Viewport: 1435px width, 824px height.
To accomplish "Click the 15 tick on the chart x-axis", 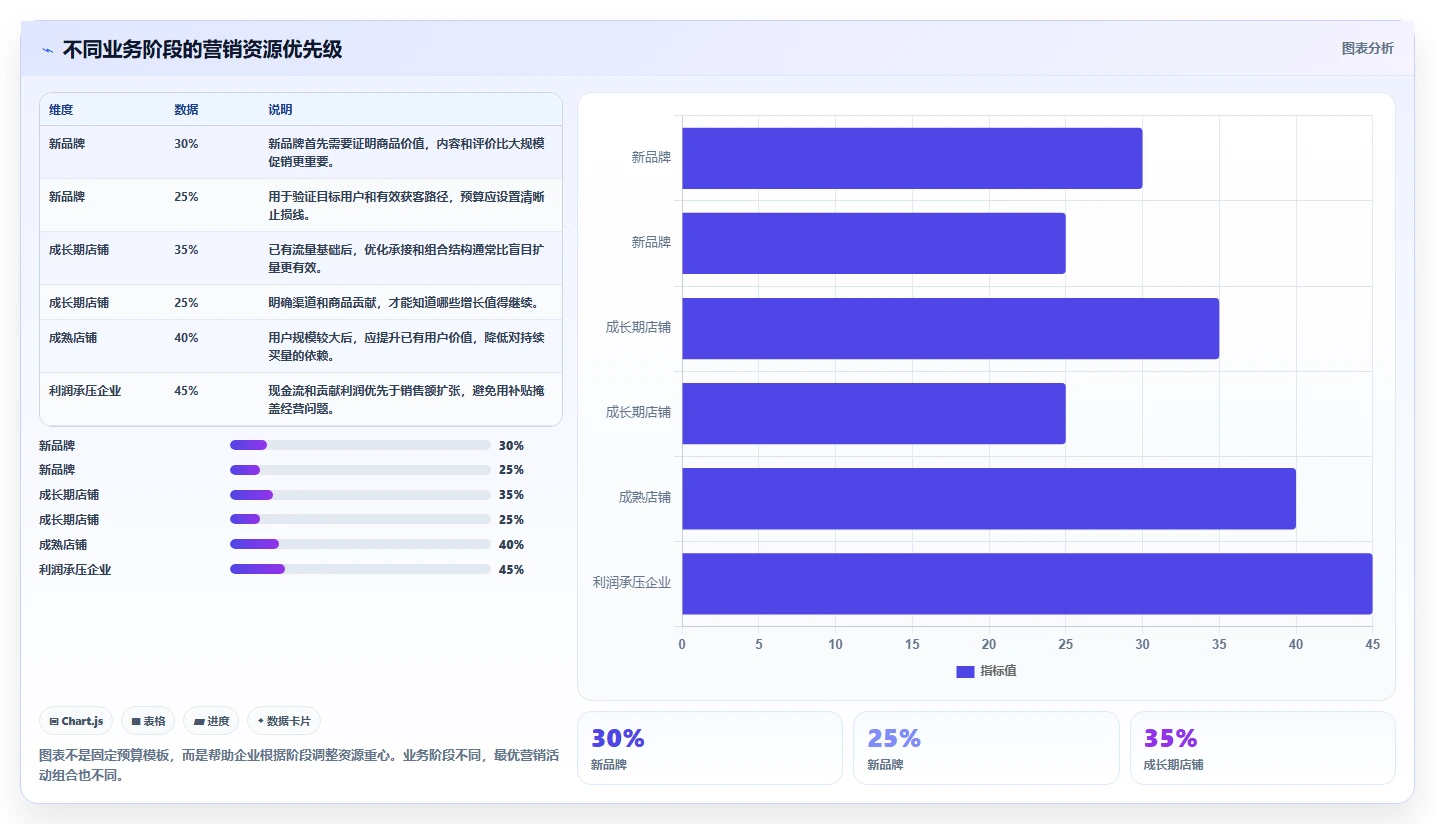I will point(912,645).
